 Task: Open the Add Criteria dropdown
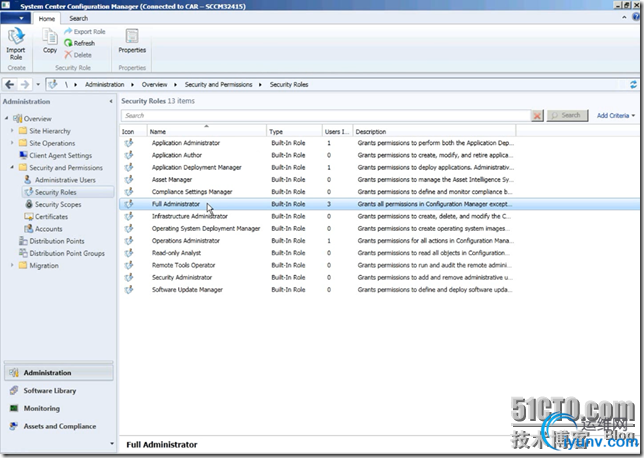click(x=615, y=115)
